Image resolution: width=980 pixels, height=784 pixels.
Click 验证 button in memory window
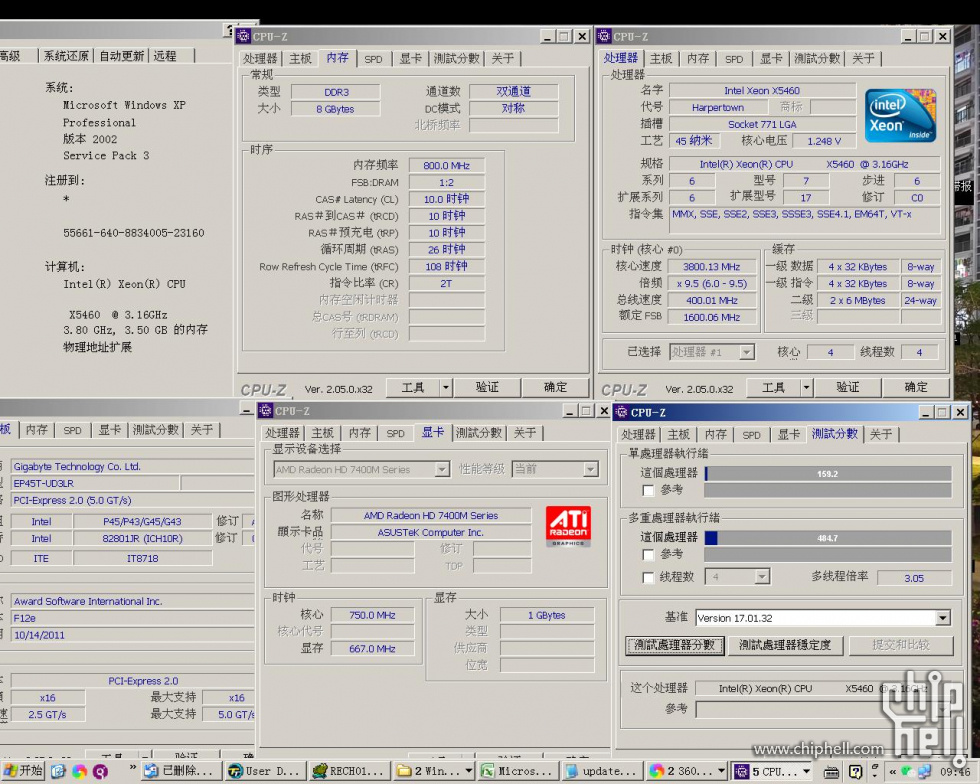pos(487,388)
